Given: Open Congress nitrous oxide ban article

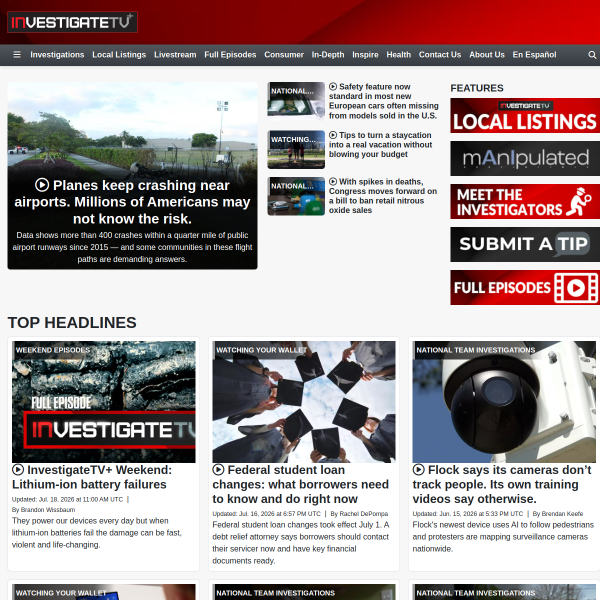Looking at the screenshot, I should pyautogui.click(x=383, y=196).
